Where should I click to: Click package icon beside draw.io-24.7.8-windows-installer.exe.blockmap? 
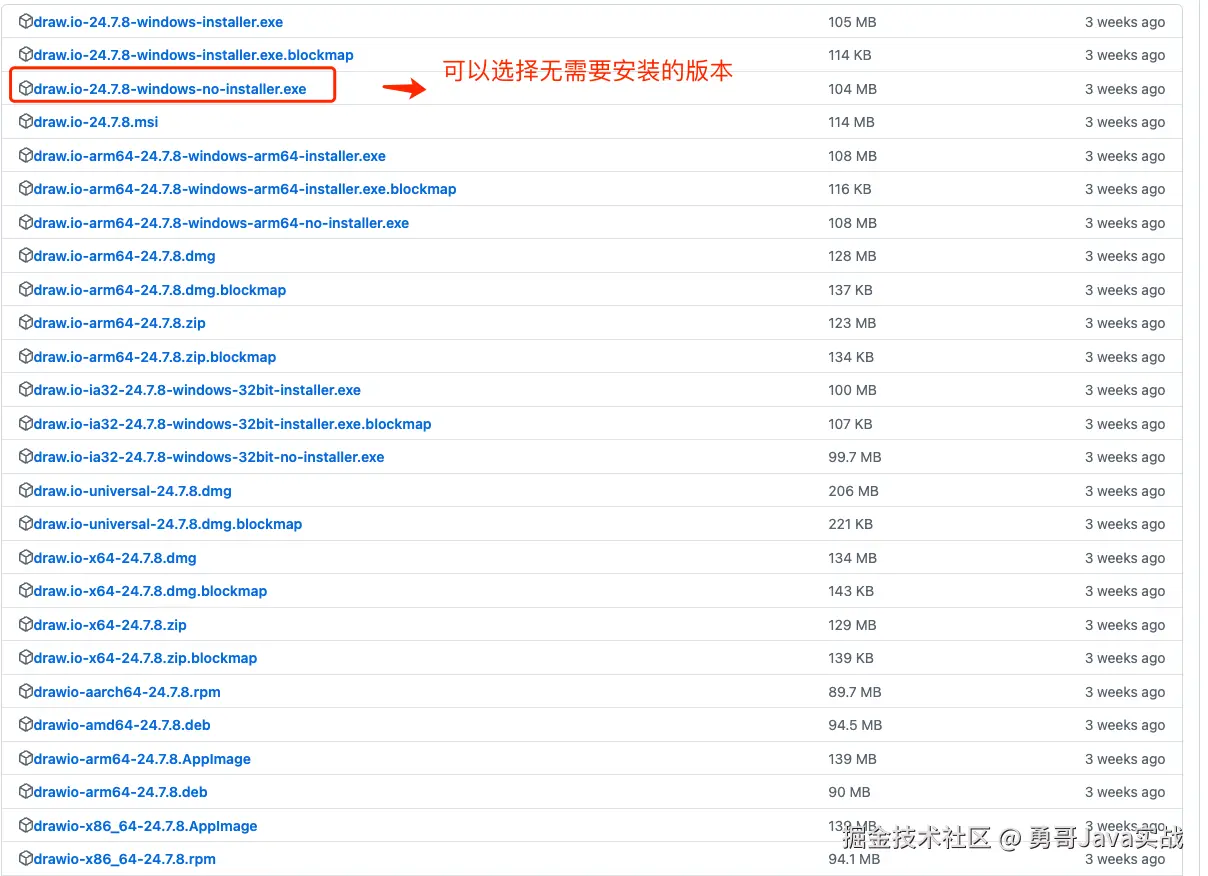pos(26,55)
